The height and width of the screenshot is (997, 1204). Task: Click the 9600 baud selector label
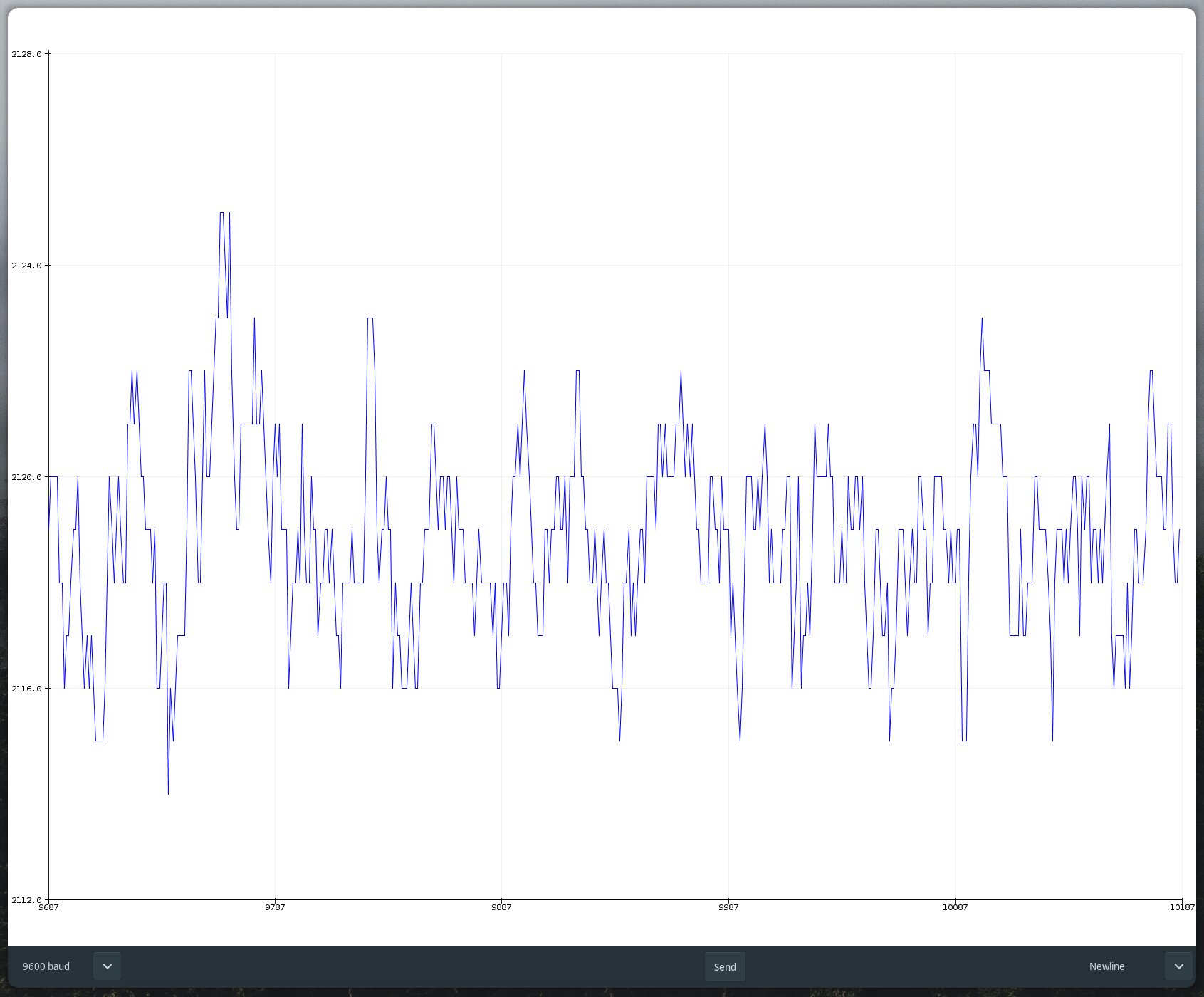coord(46,966)
